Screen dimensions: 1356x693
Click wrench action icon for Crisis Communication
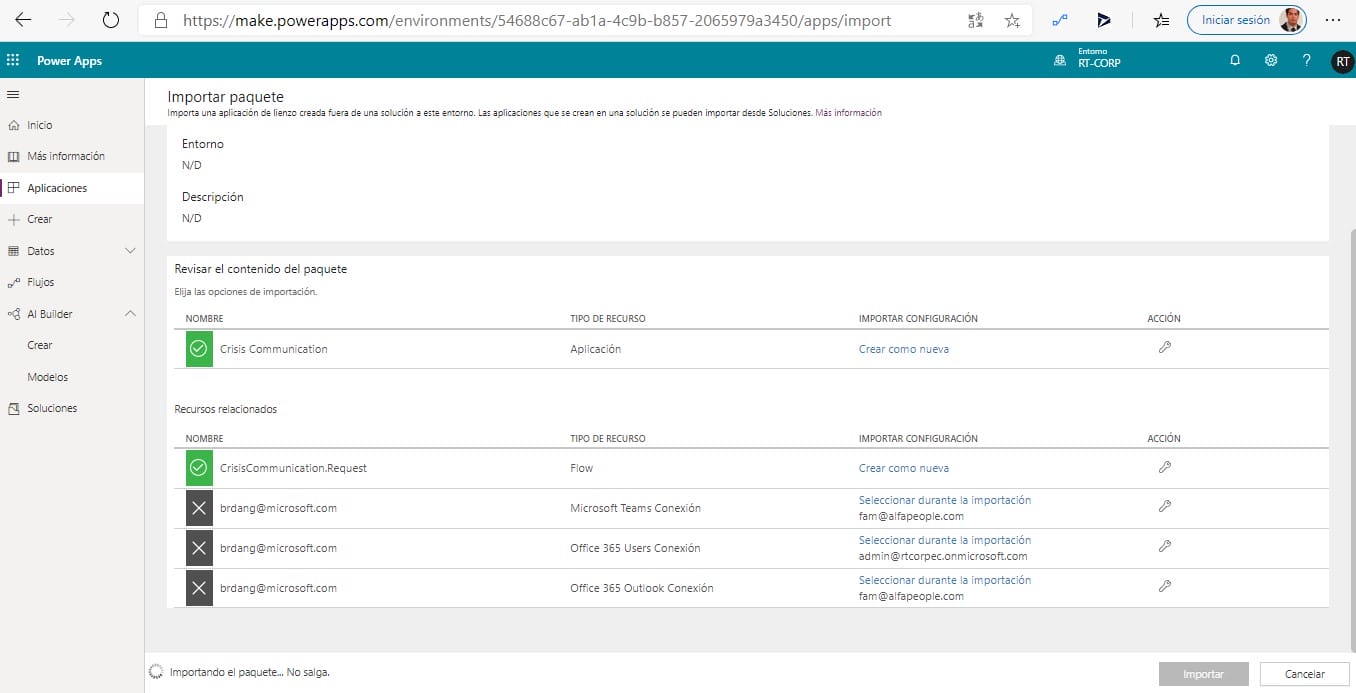(1164, 348)
